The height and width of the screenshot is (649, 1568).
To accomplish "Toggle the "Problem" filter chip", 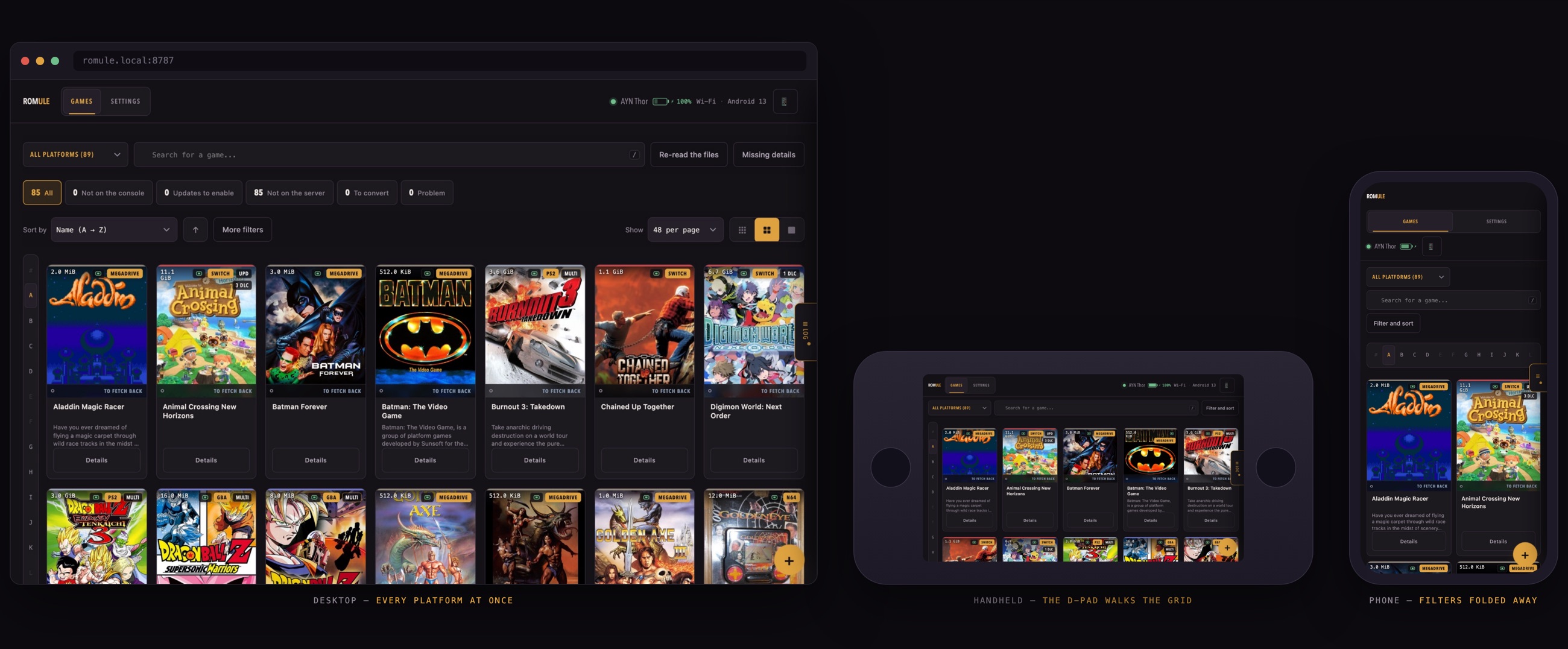I will point(427,192).
